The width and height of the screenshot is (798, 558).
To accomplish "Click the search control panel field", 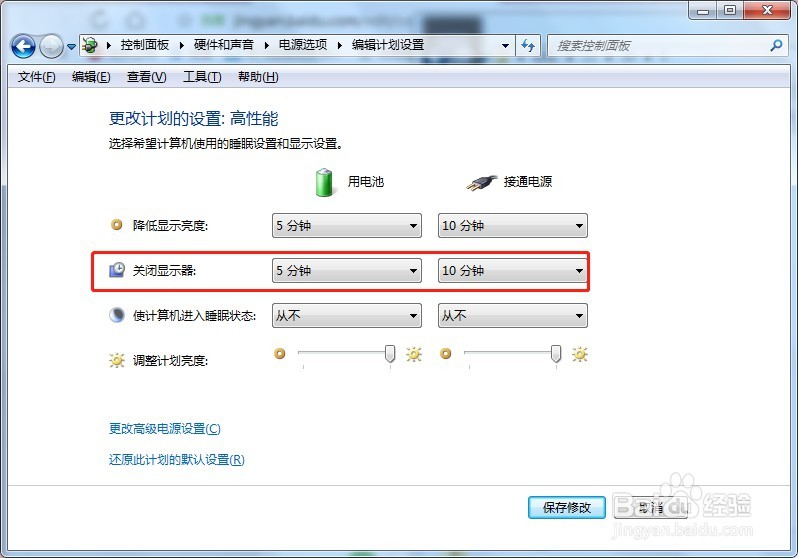I will click(x=662, y=46).
